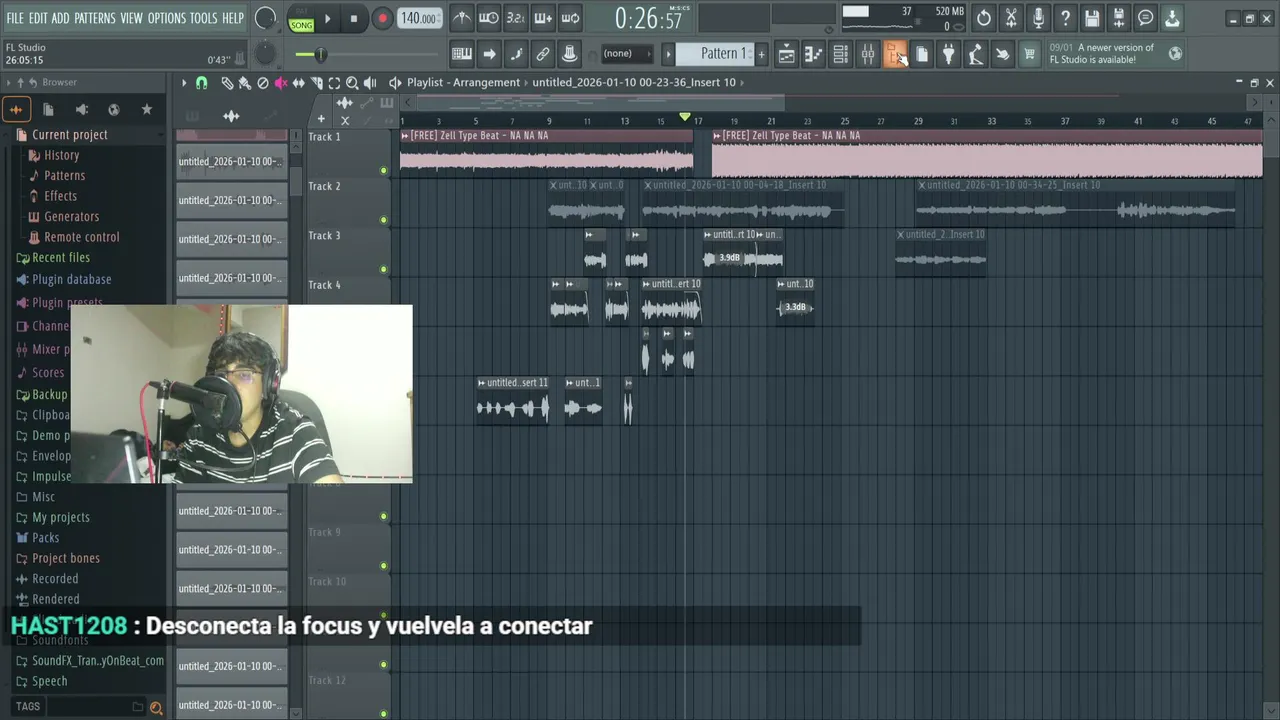1280x720 pixels.
Task: Open the FILE menu
Action: (15, 18)
